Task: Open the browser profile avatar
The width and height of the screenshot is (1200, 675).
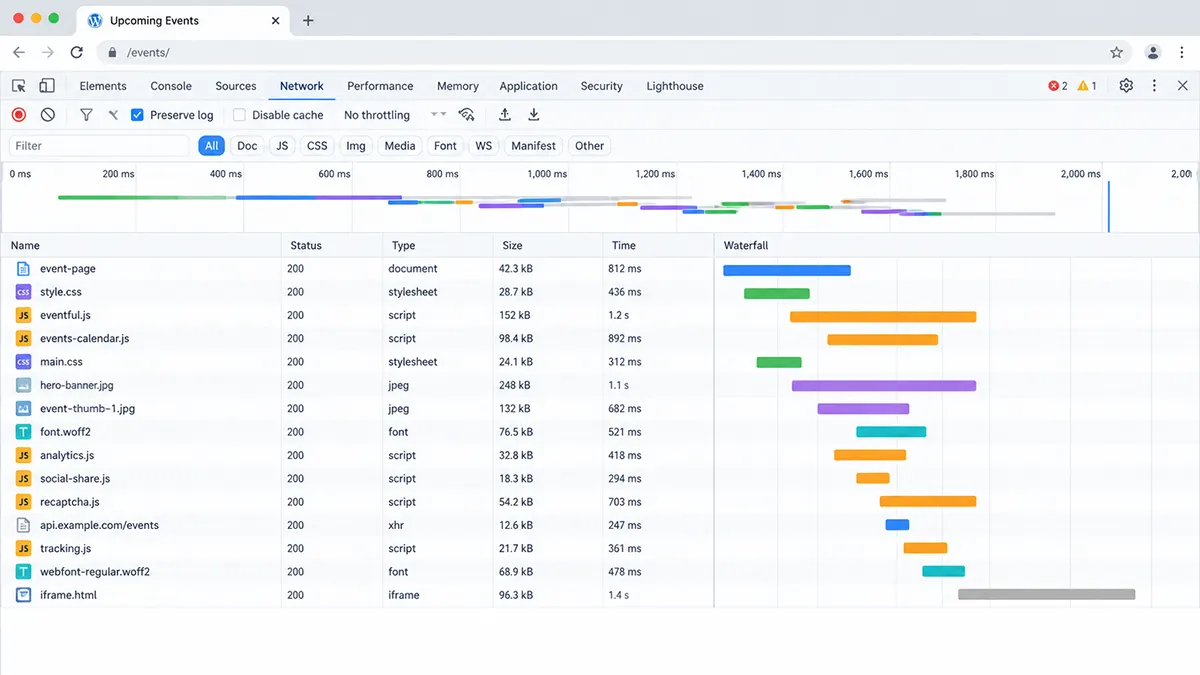Action: pyautogui.click(x=1153, y=52)
